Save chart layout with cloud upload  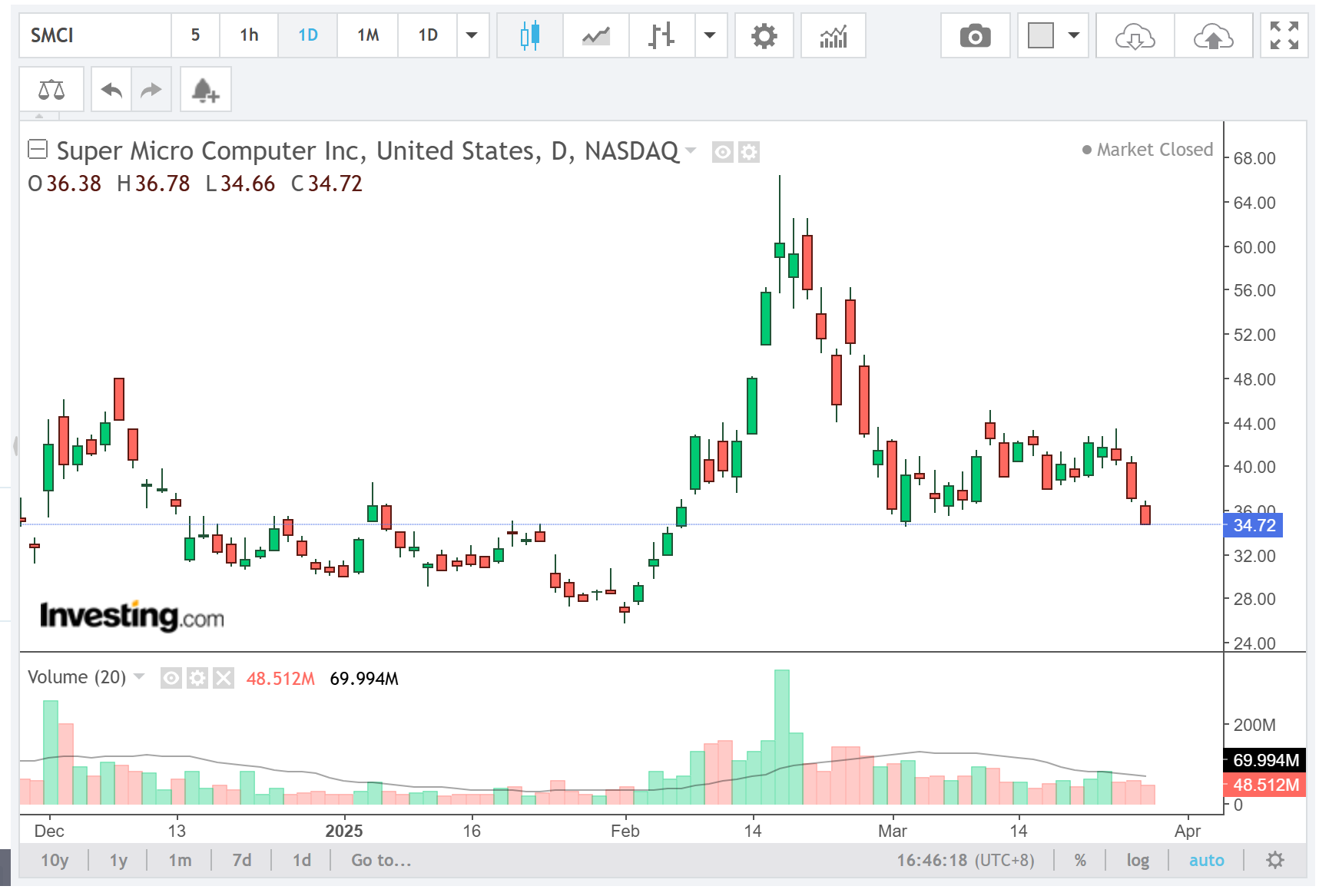pos(1213,35)
